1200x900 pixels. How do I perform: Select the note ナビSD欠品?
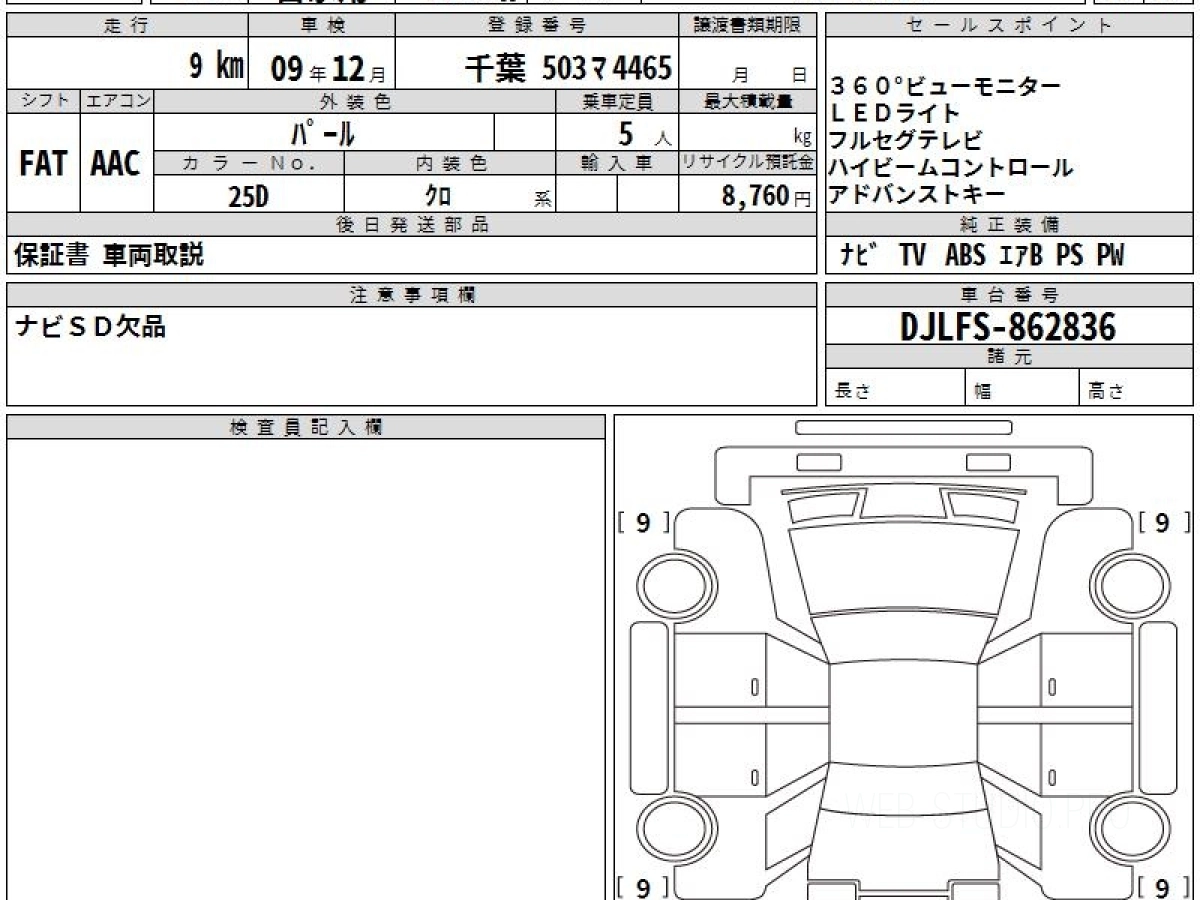pyautogui.click(x=90, y=326)
